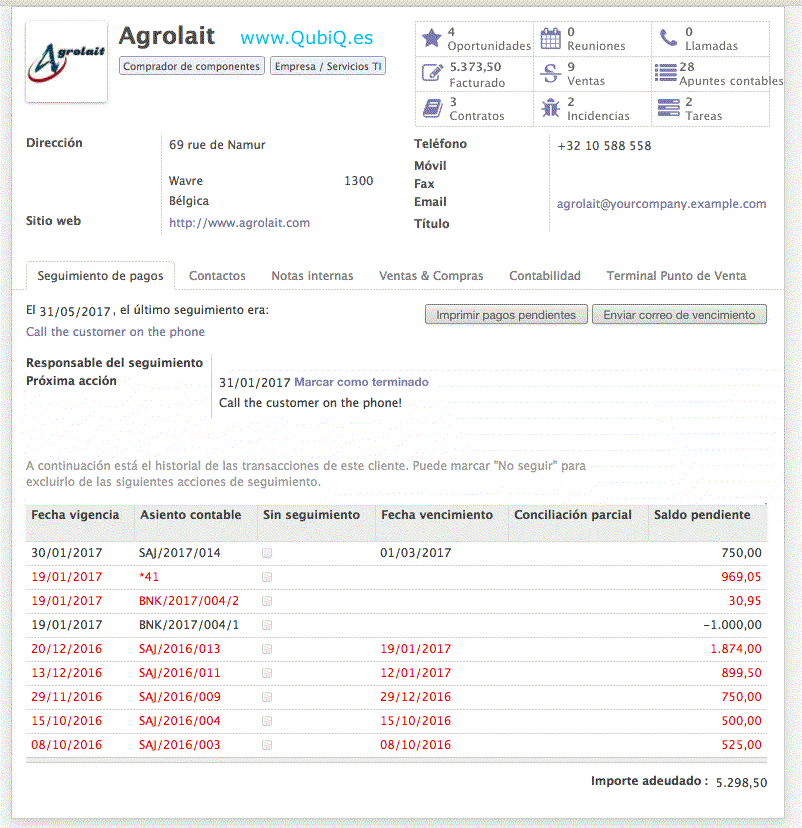
Task: Click the star icon for Oportunidades
Action: (x=431, y=39)
